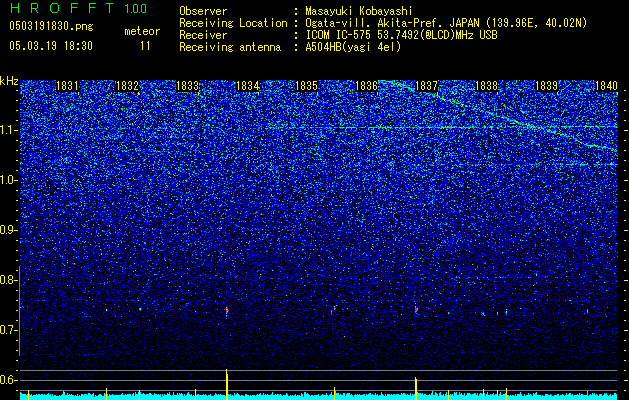Screen dimensions: 629x400
Task: Click the 'Receiving Location' label
Action: point(233,23)
